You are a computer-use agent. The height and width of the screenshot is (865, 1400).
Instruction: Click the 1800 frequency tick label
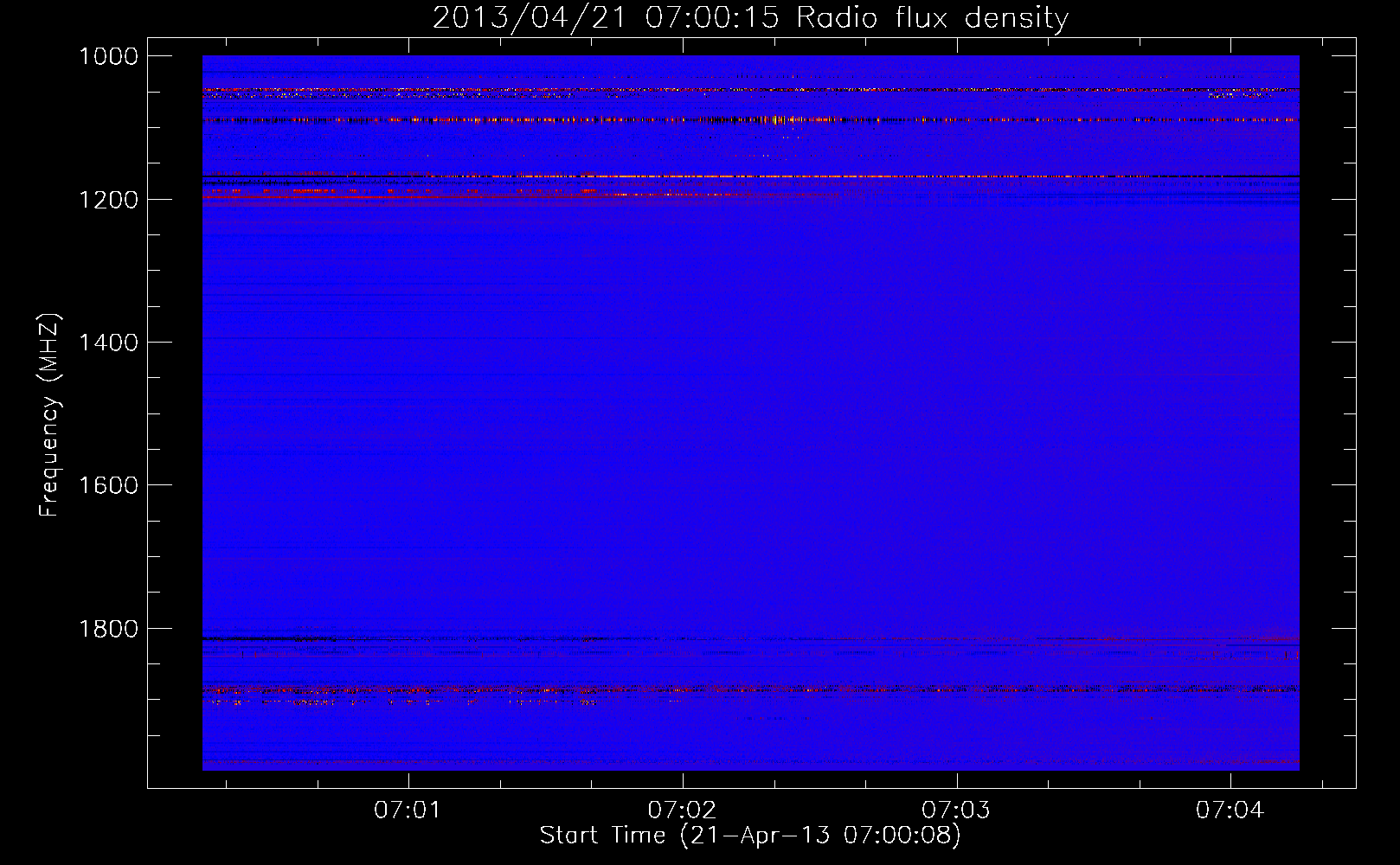[108, 629]
